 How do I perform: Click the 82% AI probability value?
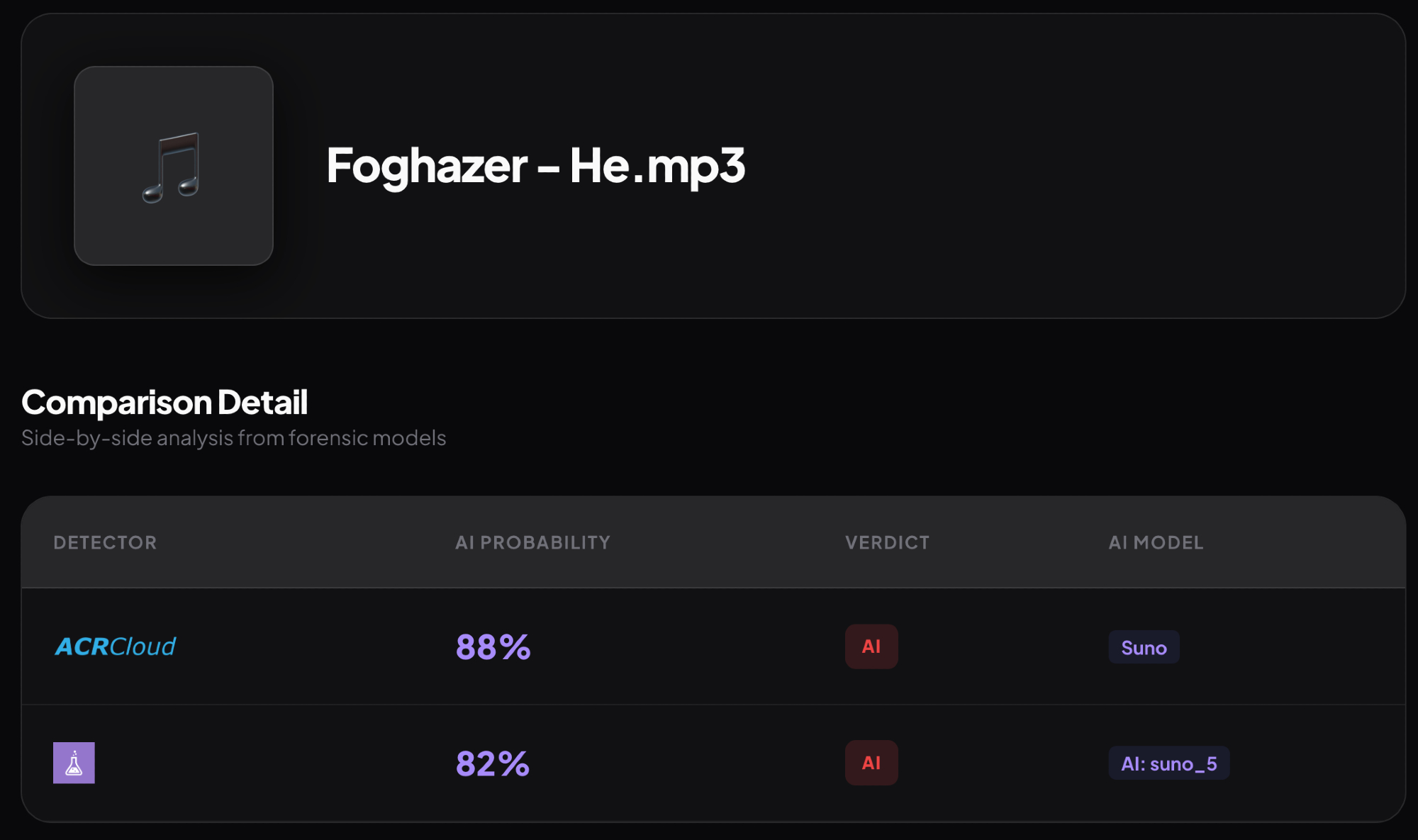point(493,763)
